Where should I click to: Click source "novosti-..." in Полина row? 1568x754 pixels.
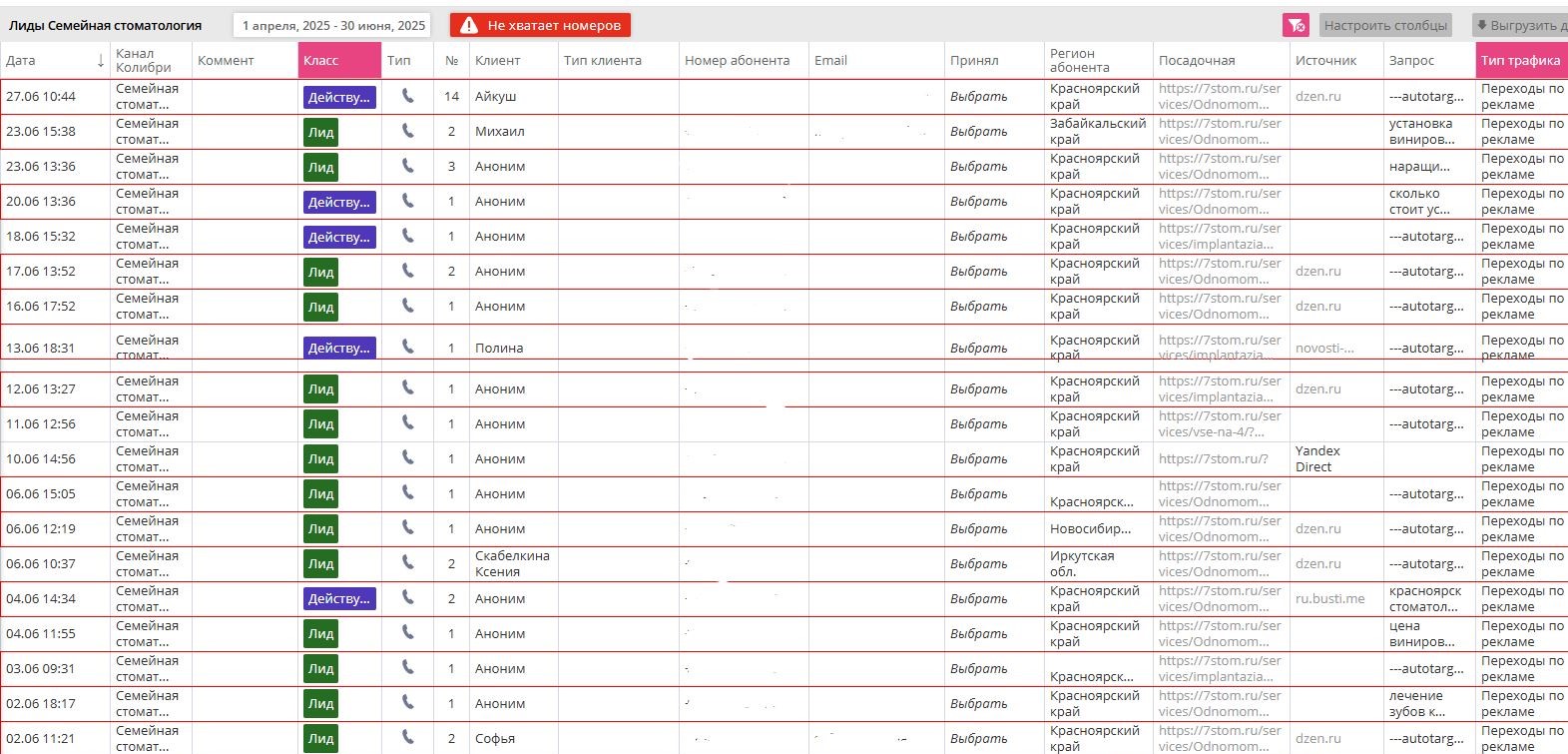(x=1324, y=349)
